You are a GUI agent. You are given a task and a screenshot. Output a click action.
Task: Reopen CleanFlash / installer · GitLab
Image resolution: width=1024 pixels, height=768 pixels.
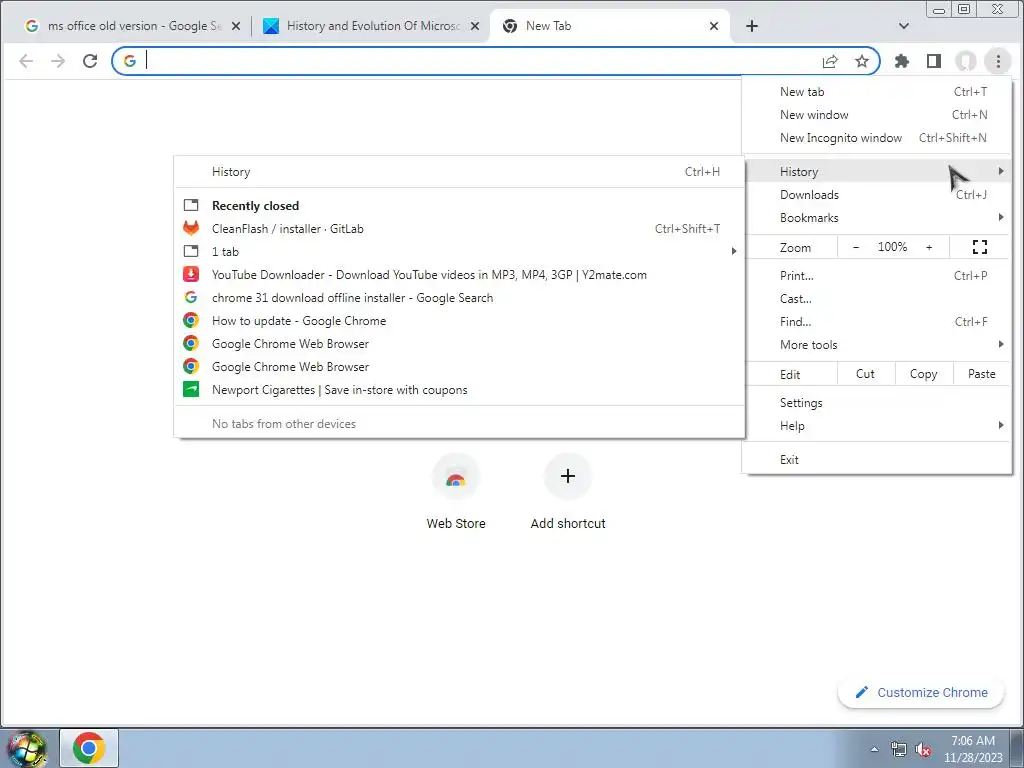click(459, 229)
